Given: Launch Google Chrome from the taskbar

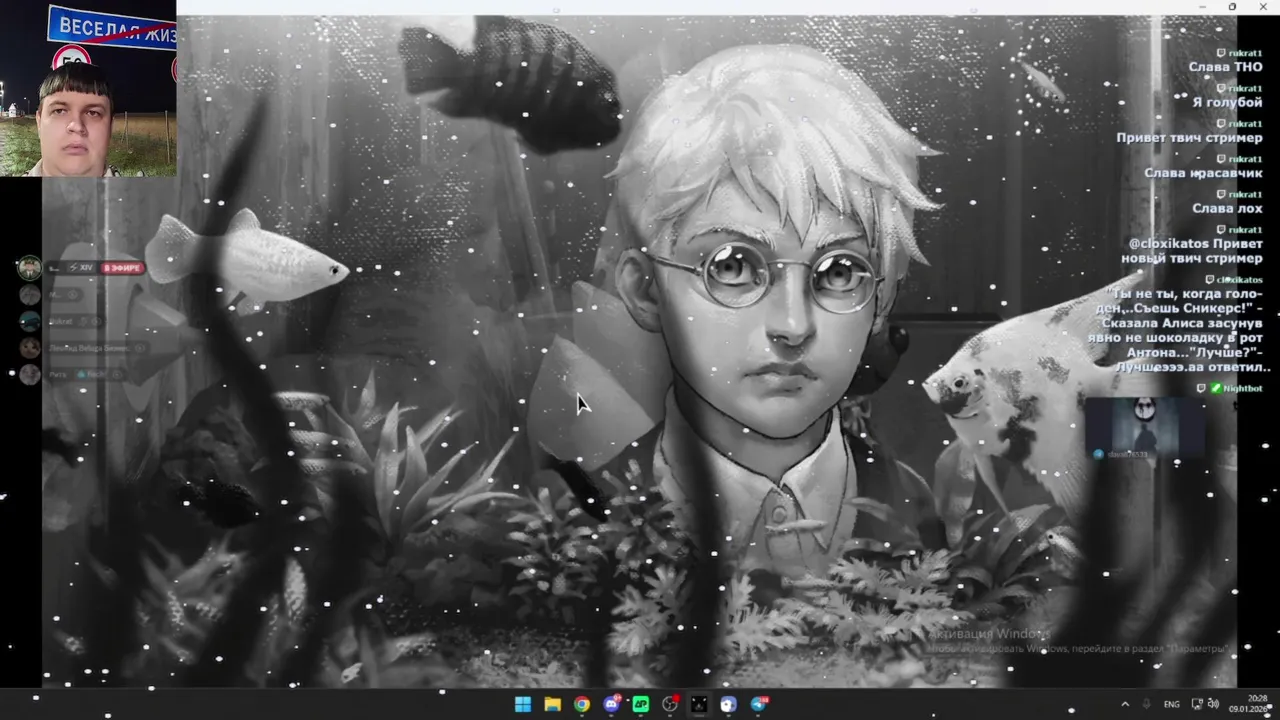Looking at the screenshot, I should coord(582,705).
